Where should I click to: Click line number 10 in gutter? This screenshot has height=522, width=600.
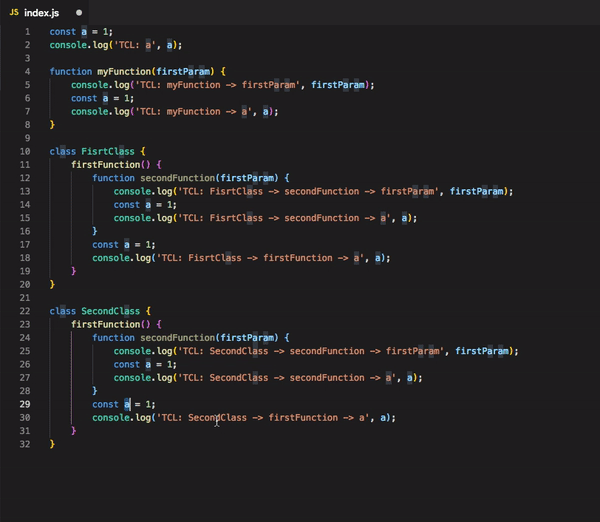pos(25,152)
